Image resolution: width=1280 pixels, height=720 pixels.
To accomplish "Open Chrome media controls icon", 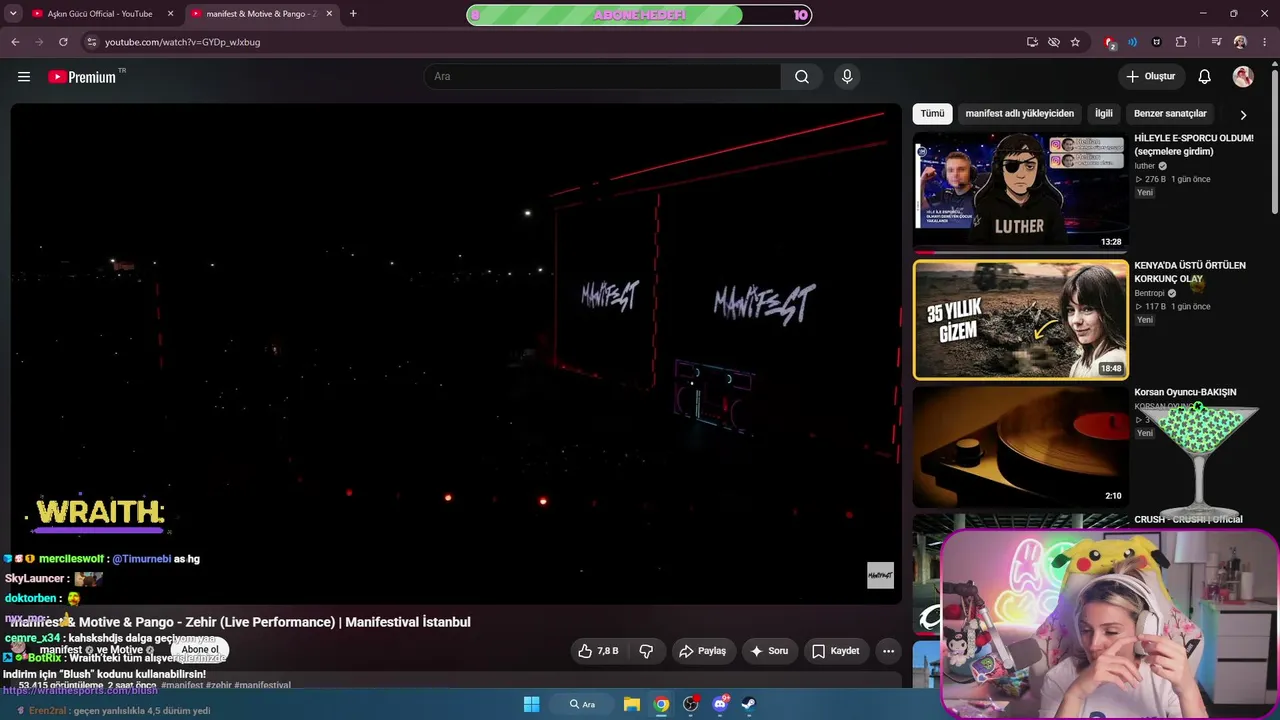I will [x=1216, y=42].
